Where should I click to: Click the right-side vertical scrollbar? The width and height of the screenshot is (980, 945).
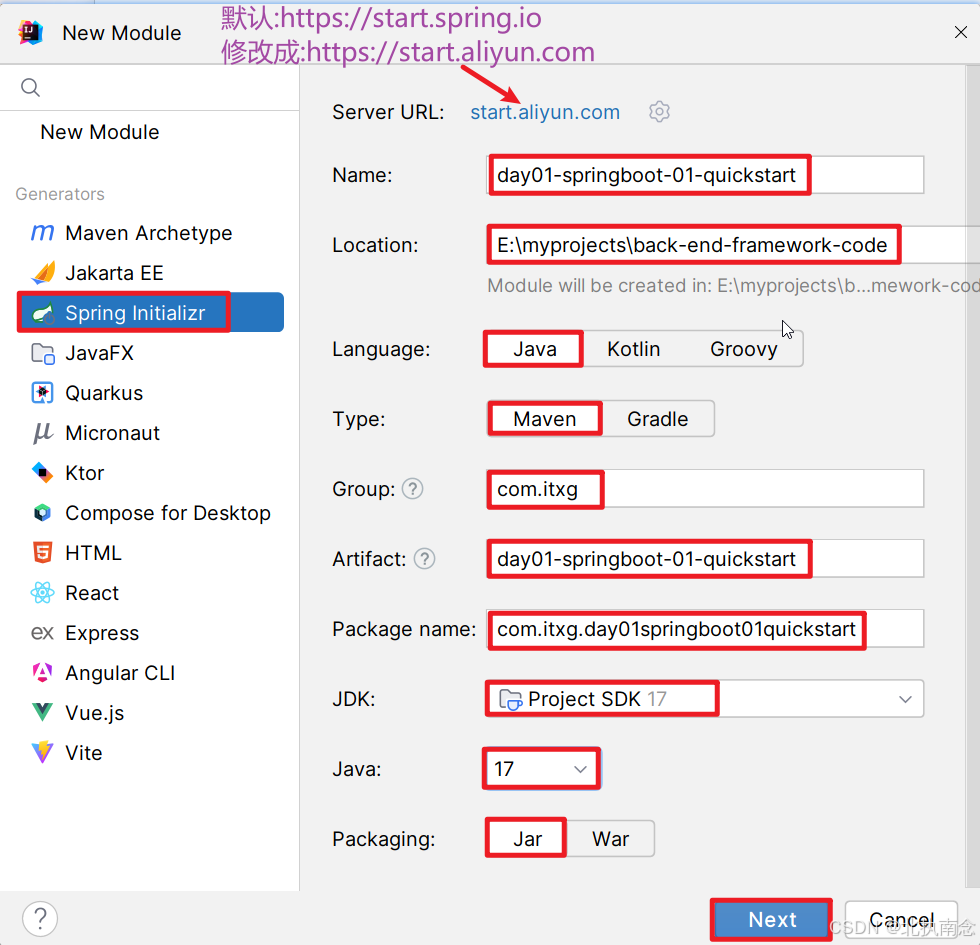(972, 476)
